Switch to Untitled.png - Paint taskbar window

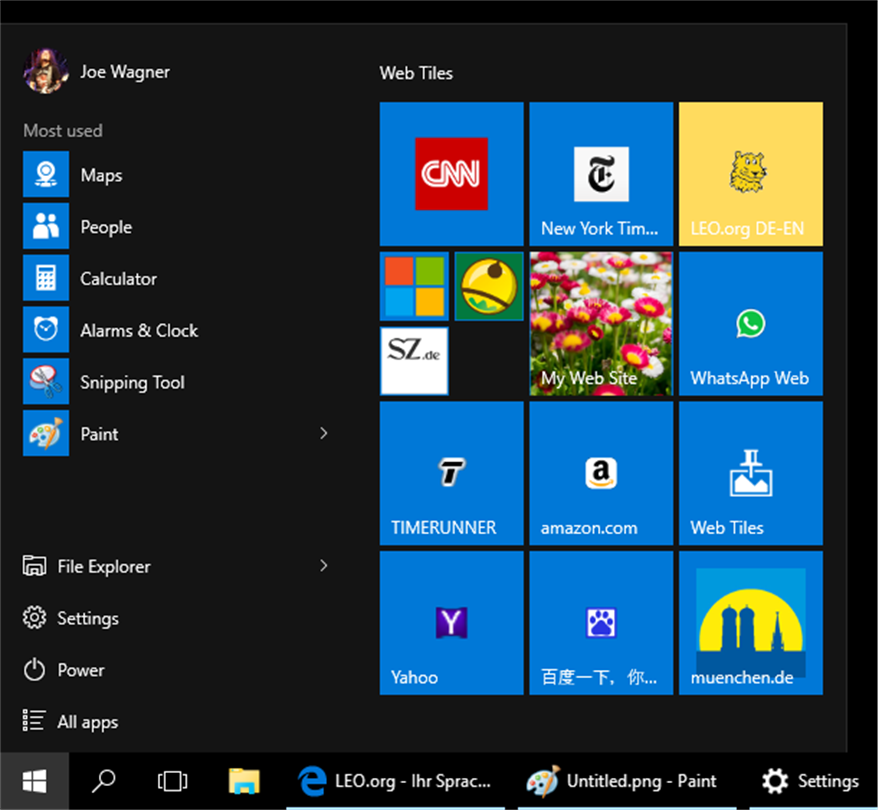tap(622, 781)
